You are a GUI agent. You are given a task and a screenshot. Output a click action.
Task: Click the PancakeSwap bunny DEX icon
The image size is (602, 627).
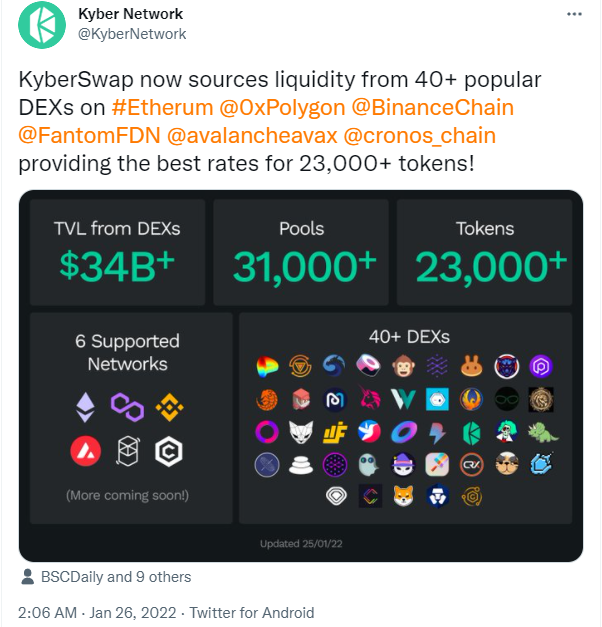[472, 367]
